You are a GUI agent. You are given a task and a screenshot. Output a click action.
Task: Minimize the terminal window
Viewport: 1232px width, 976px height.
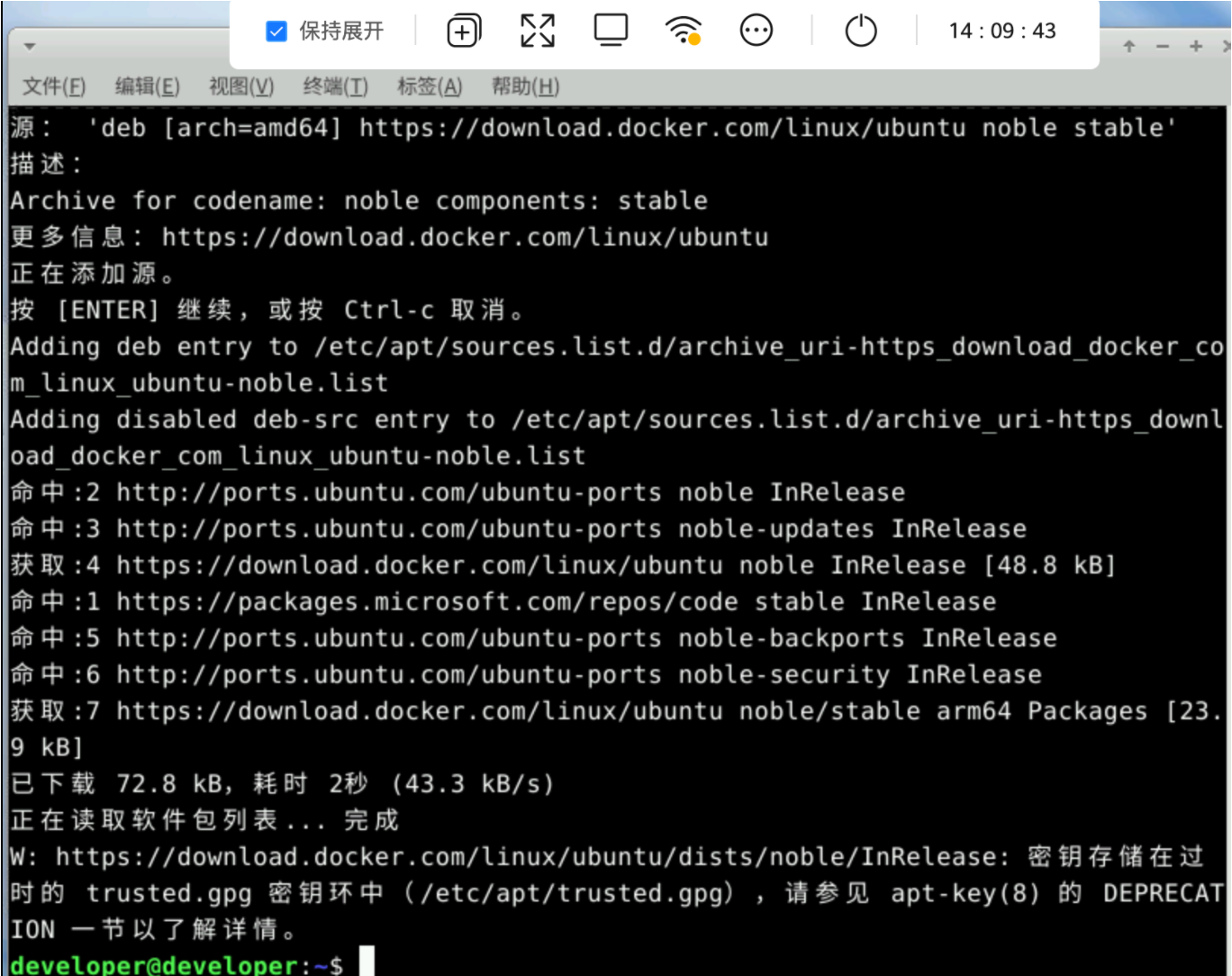[1163, 46]
